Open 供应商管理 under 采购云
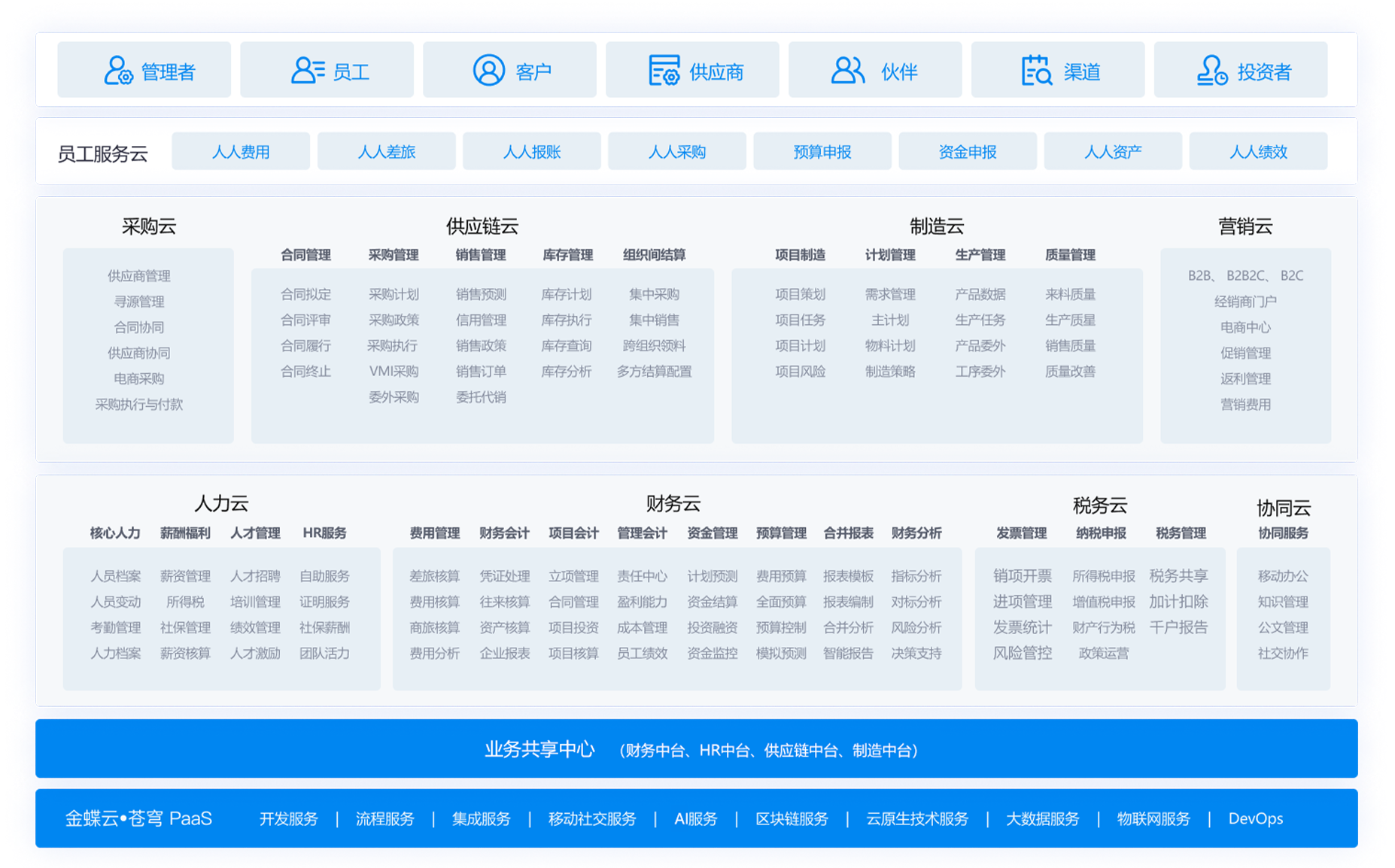The image size is (1395, 868). 138,276
